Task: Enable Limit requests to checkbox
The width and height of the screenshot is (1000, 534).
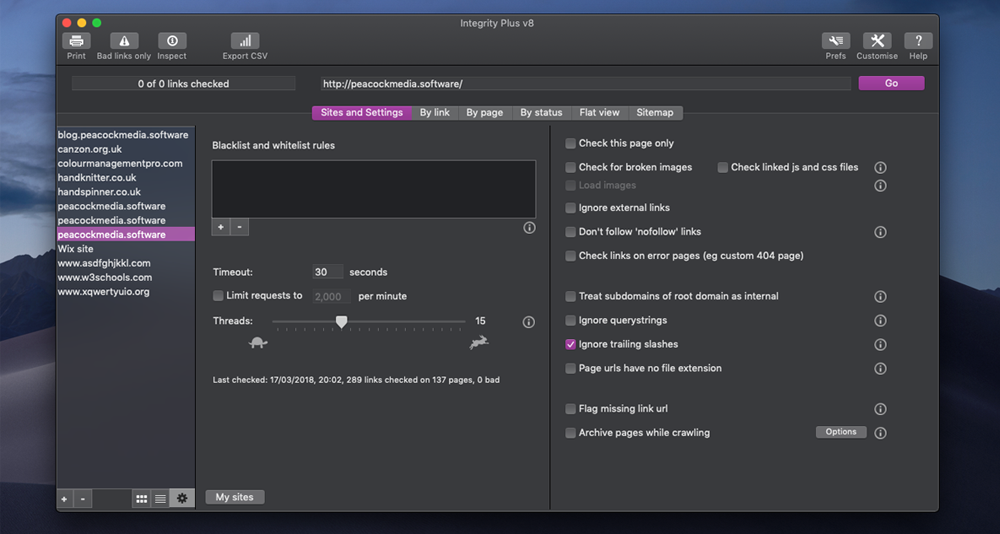Action: tap(218, 296)
